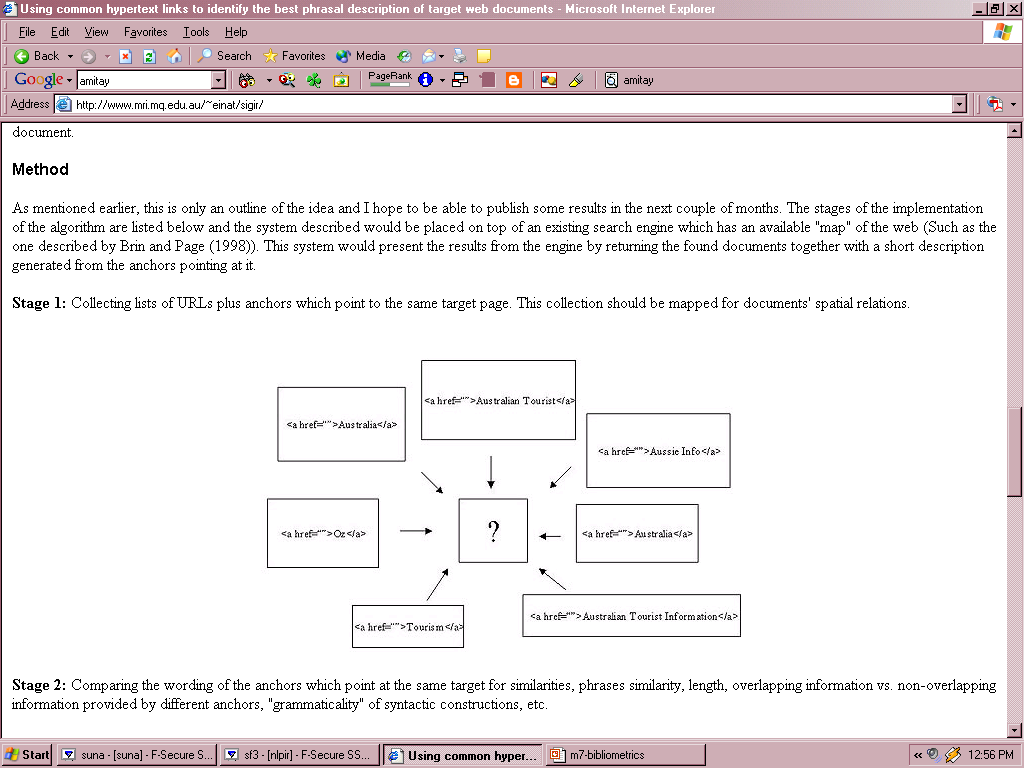Switch to m7-bibliometrics taskbar window
Screen dimensions: 1024x768
click(607, 755)
